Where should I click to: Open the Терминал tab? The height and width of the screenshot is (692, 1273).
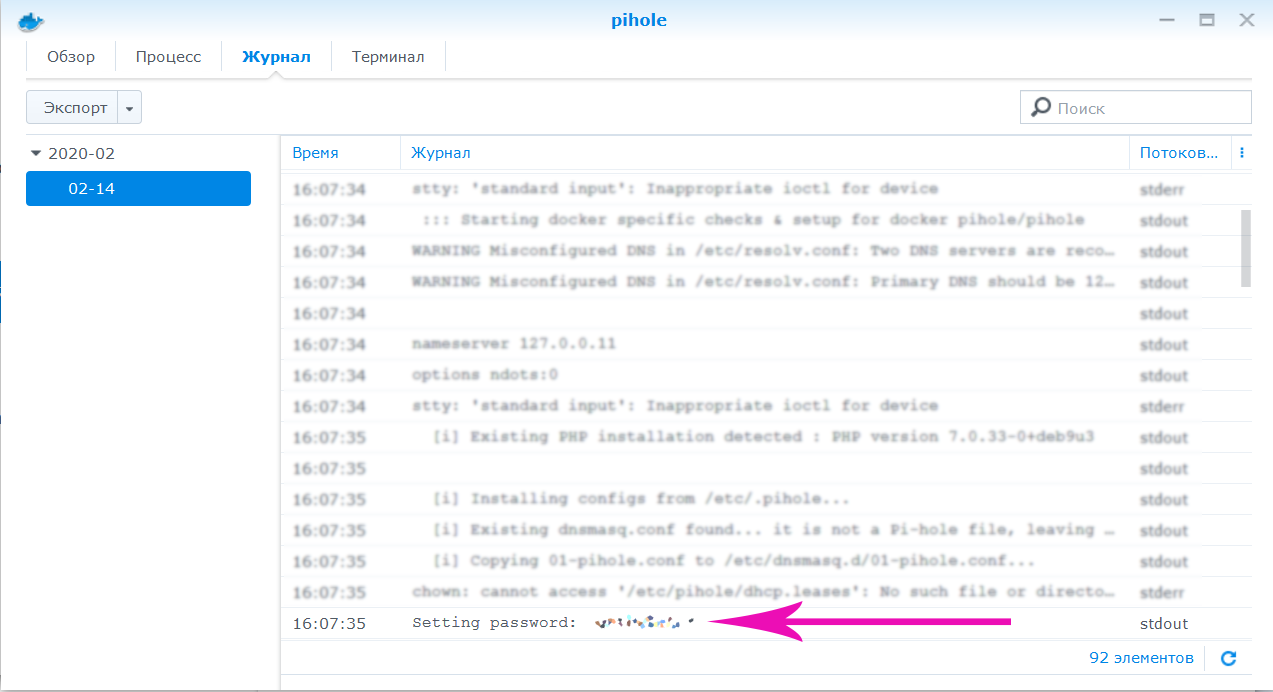pos(388,57)
